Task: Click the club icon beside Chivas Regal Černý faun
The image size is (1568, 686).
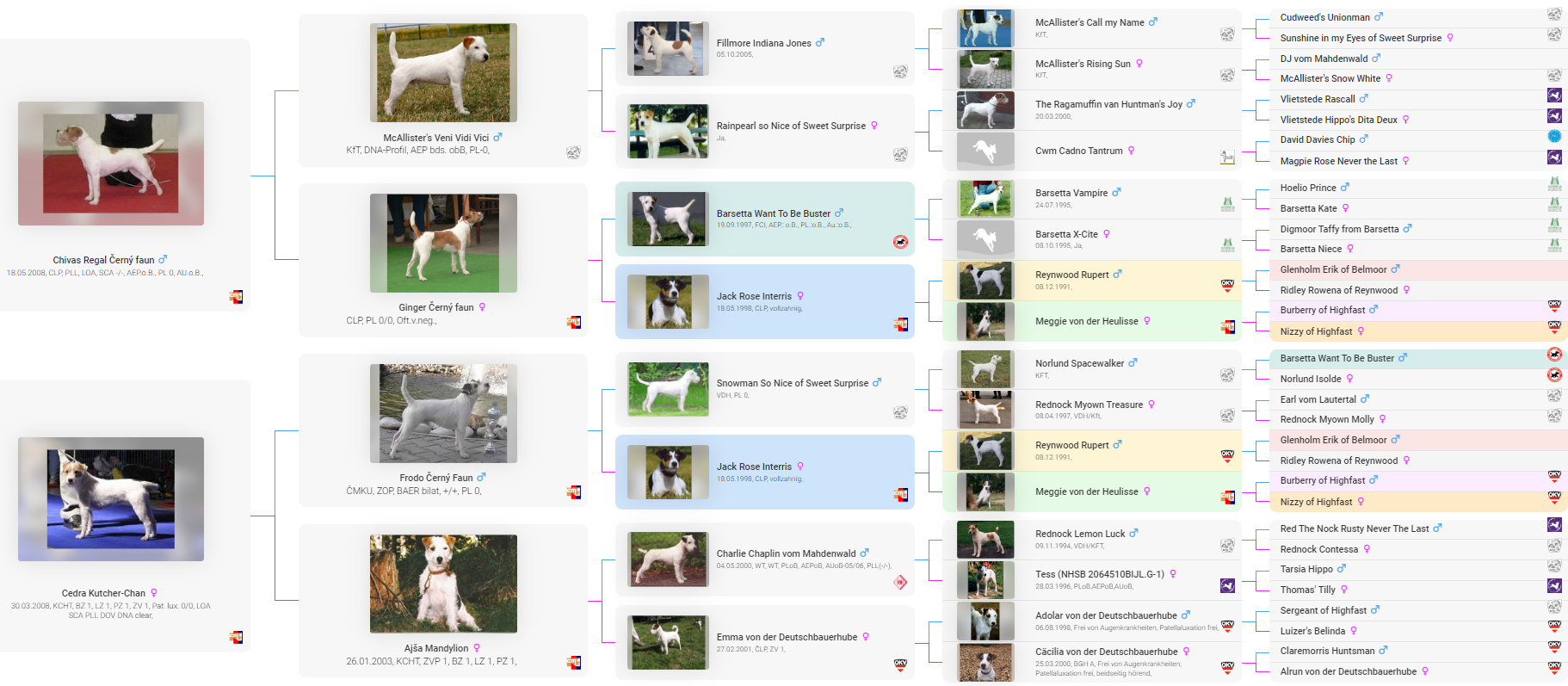Action: (x=236, y=297)
